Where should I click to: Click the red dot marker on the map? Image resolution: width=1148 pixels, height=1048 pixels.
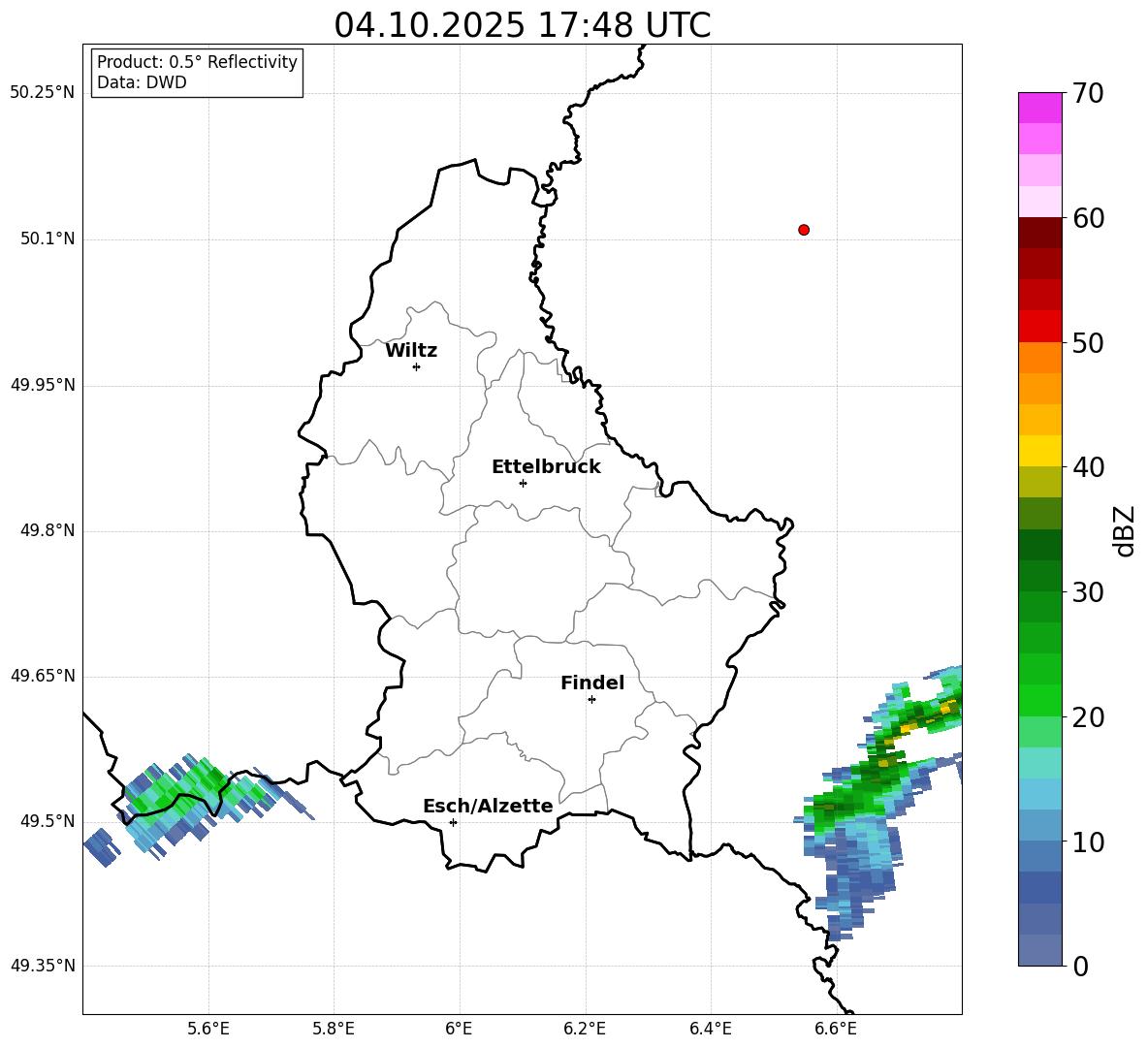[x=803, y=230]
